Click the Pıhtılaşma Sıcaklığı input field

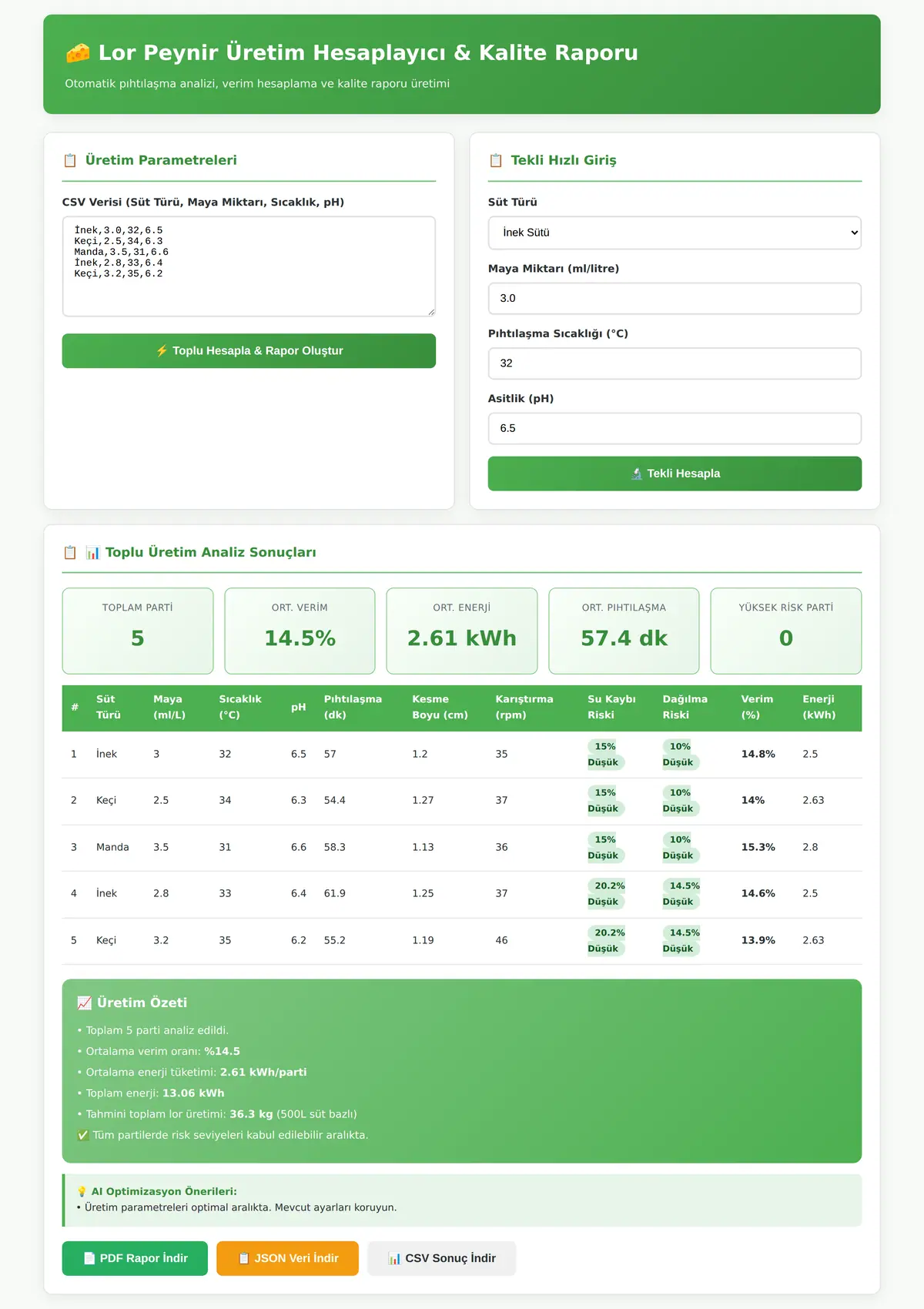pyautogui.click(x=675, y=363)
